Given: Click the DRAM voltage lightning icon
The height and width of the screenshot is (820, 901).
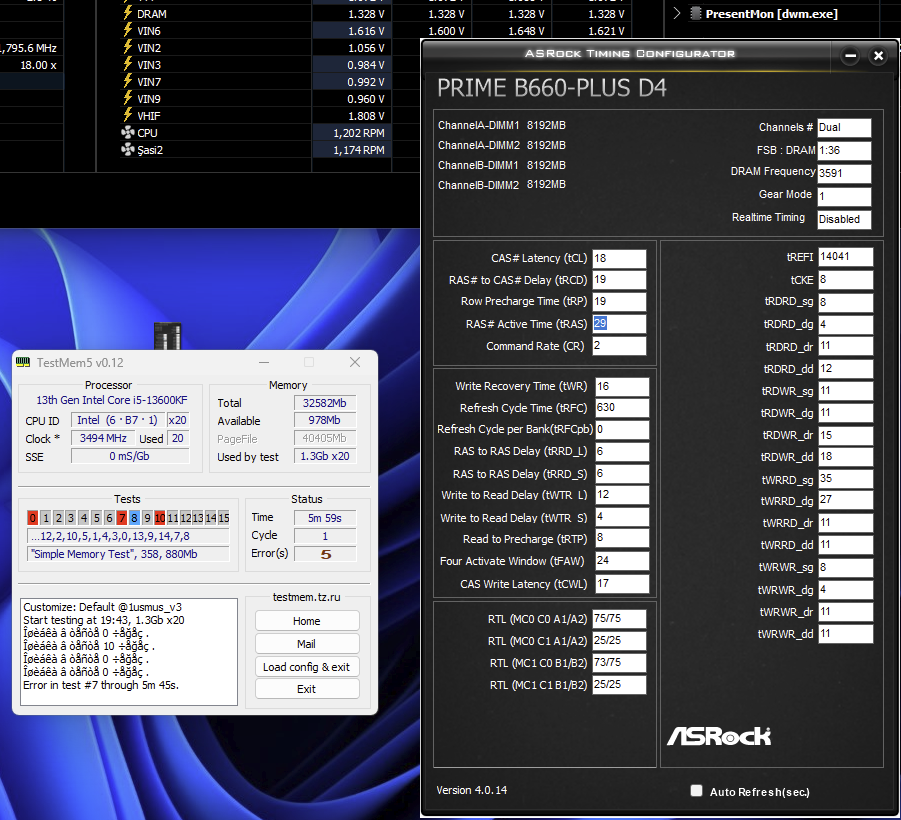Looking at the screenshot, I should point(127,14).
